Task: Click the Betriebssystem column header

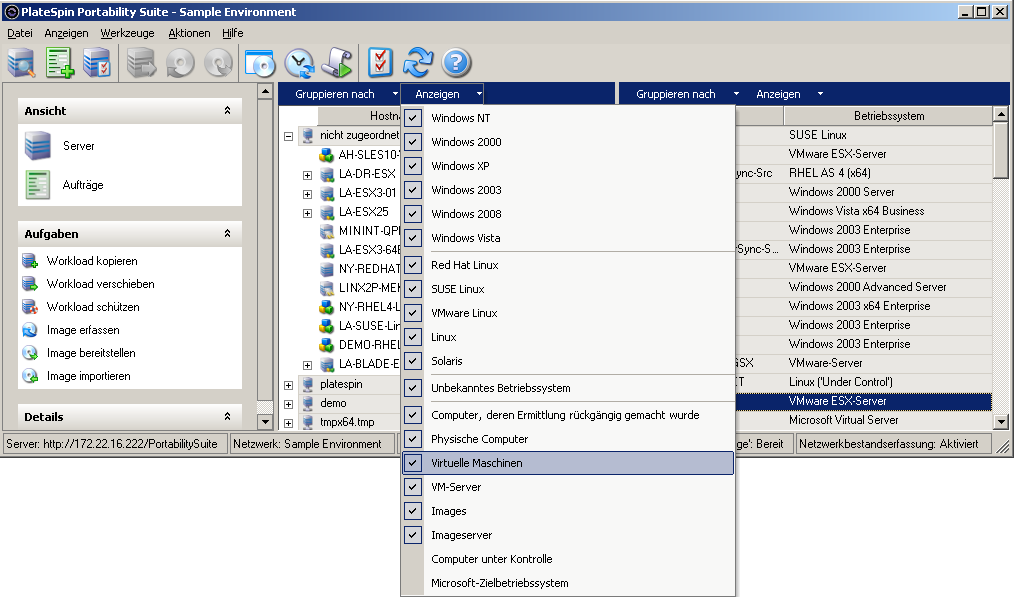Action: [x=888, y=116]
